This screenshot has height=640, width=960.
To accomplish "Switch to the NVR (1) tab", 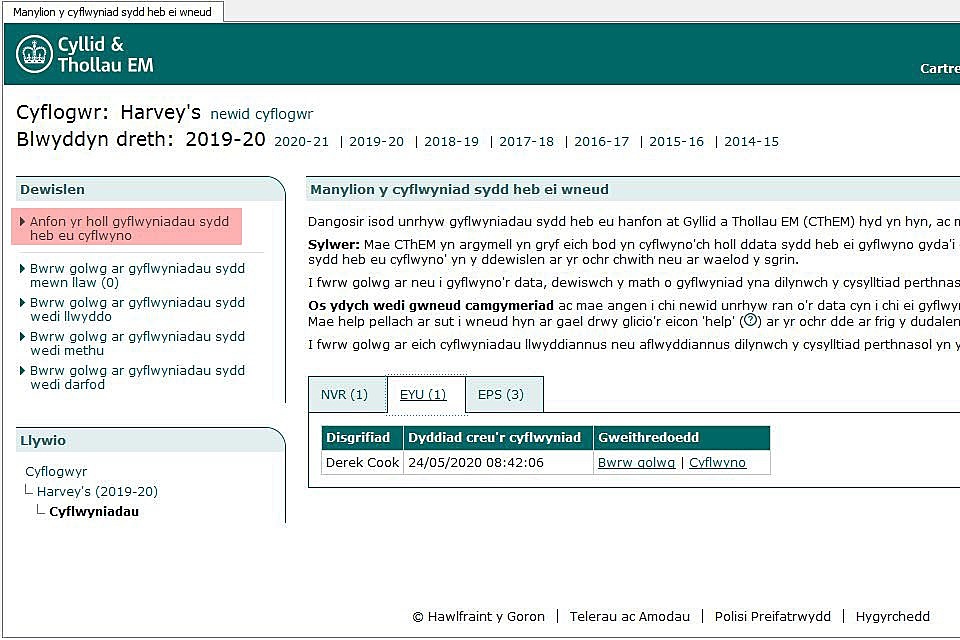I will (x=344, y=395).
